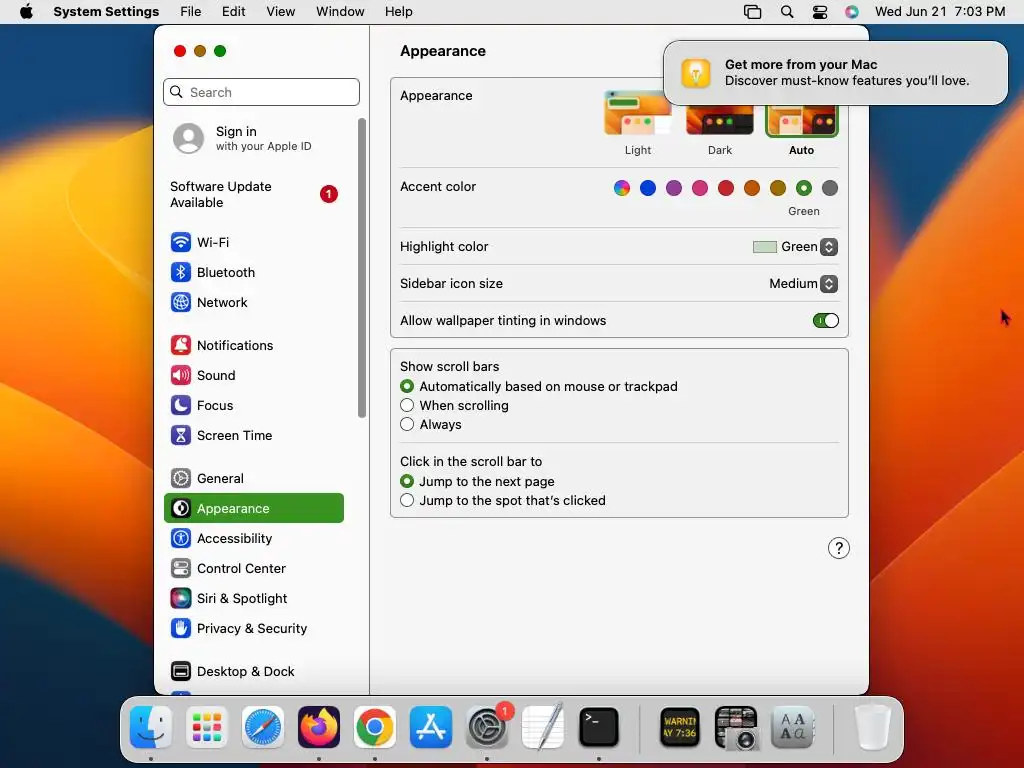Image resolution: width=1024 pixels, height=768 pixels.
Task: Open Terminal from the Dock
Action: click(x=599, y=727)
